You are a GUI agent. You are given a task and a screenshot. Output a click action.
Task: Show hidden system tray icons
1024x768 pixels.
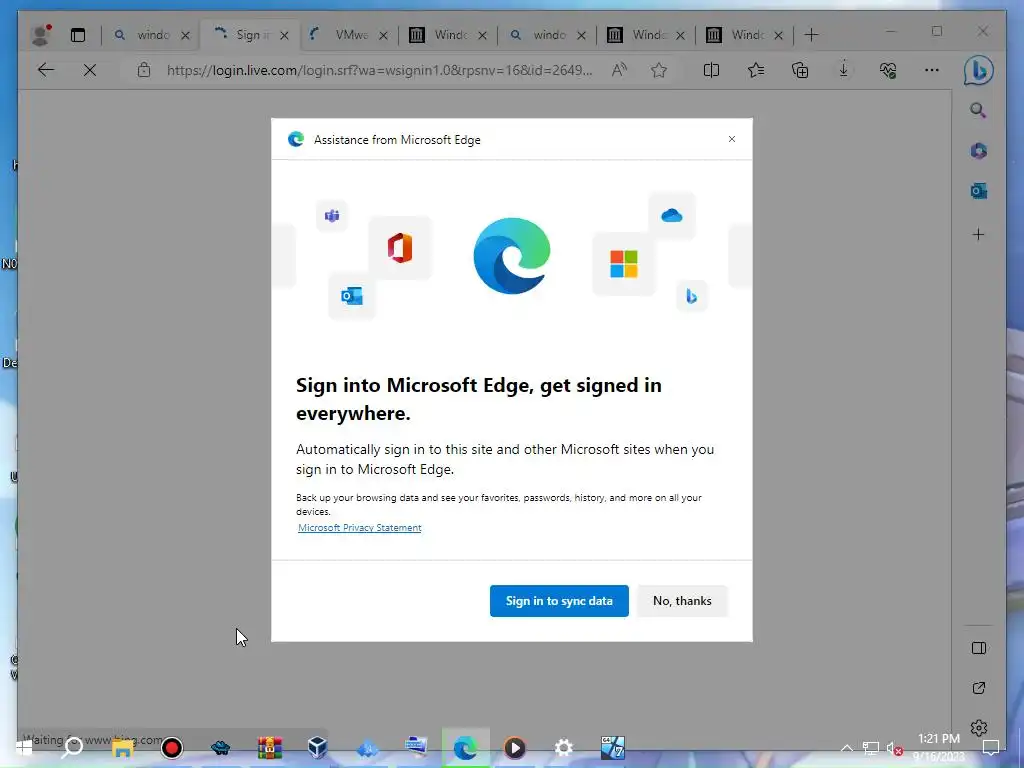846,748
